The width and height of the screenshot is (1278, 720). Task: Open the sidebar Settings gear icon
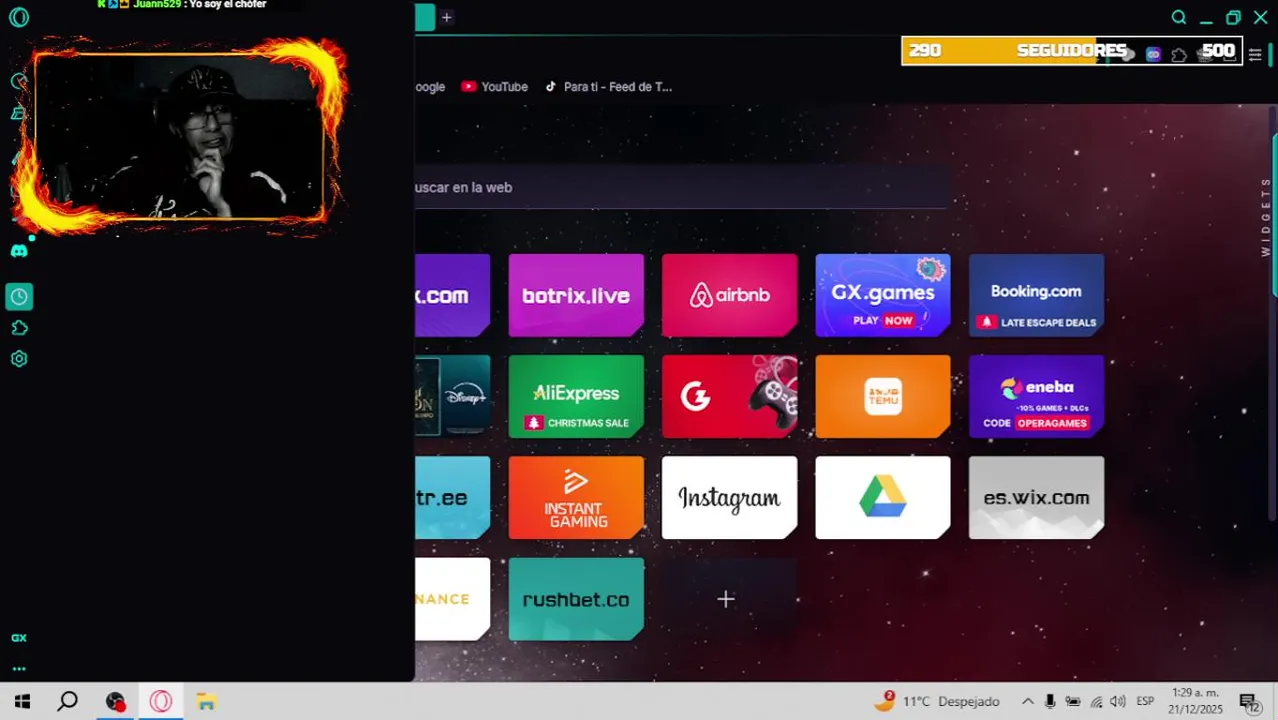(x=19, y=358)
